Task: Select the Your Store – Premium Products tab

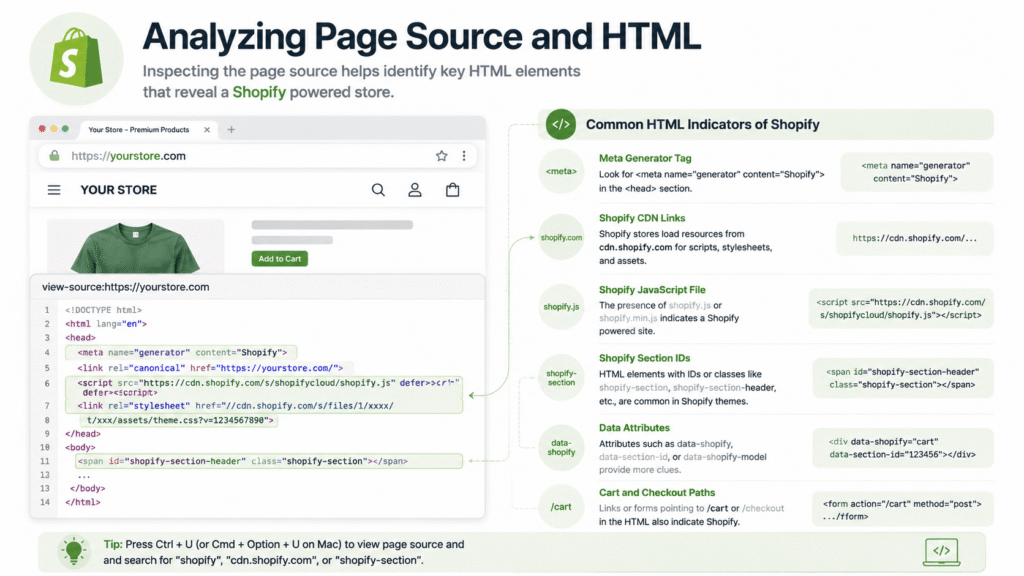Action: tap(149, 129)
